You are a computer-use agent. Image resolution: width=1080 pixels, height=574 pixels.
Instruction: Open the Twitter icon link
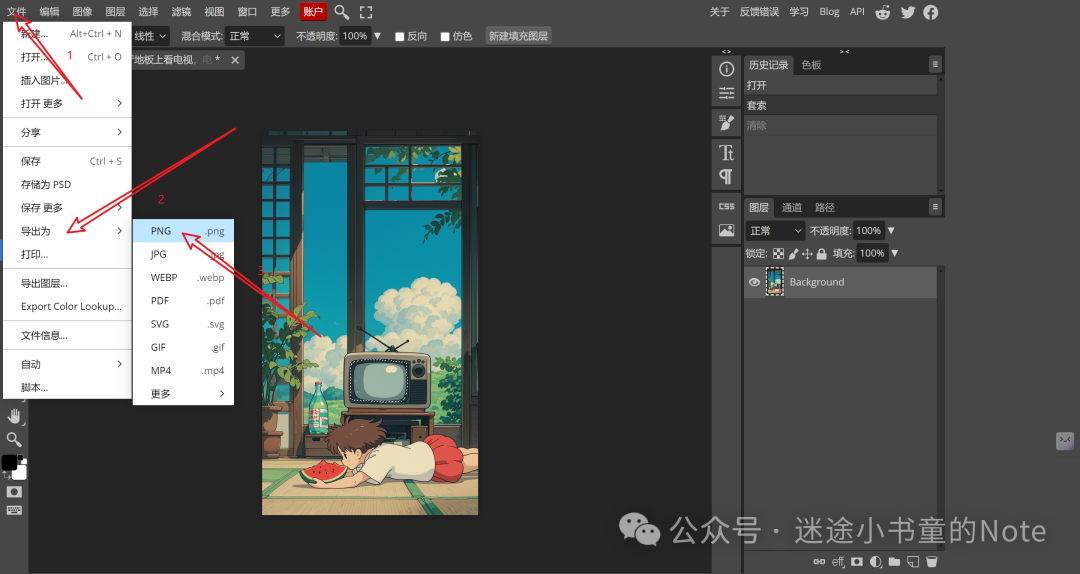(x=908, y=12)
